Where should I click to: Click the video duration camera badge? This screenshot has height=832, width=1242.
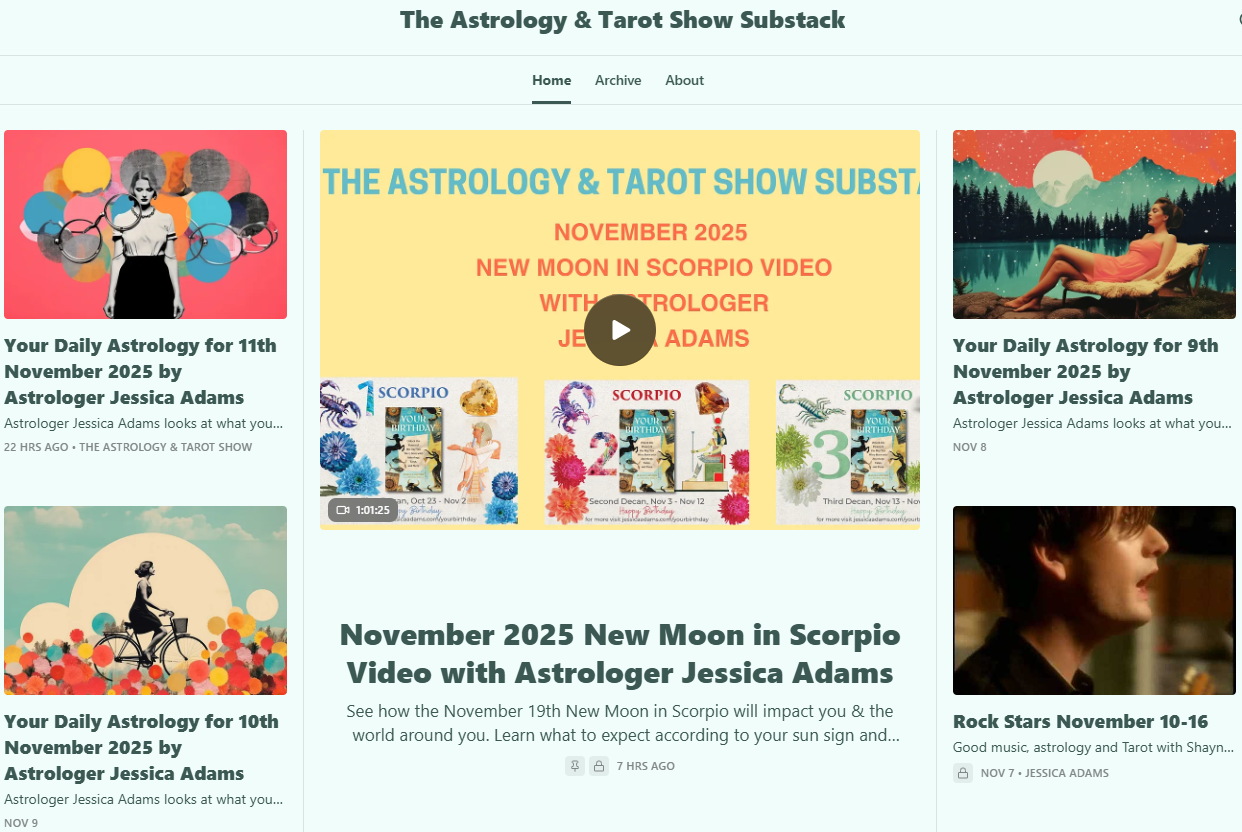363,510
